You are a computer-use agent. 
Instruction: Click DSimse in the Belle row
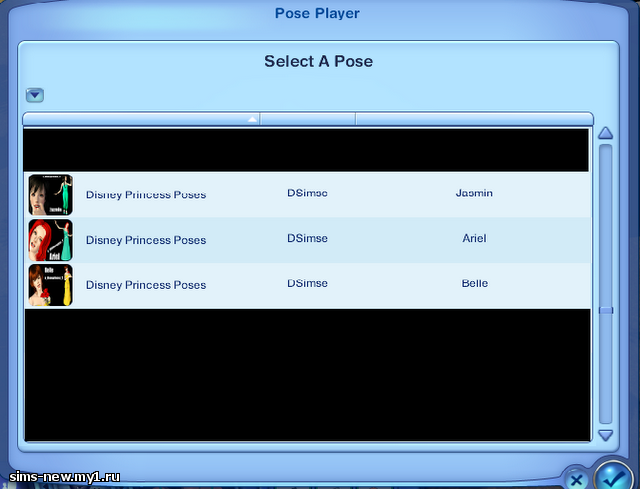(307, 283)
